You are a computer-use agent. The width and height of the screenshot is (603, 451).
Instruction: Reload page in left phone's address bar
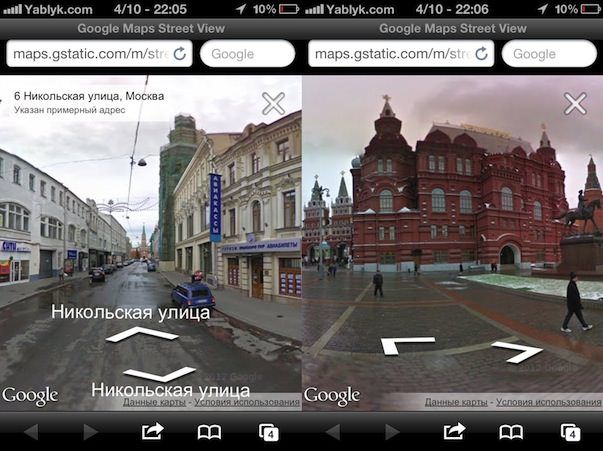[180, 54]
